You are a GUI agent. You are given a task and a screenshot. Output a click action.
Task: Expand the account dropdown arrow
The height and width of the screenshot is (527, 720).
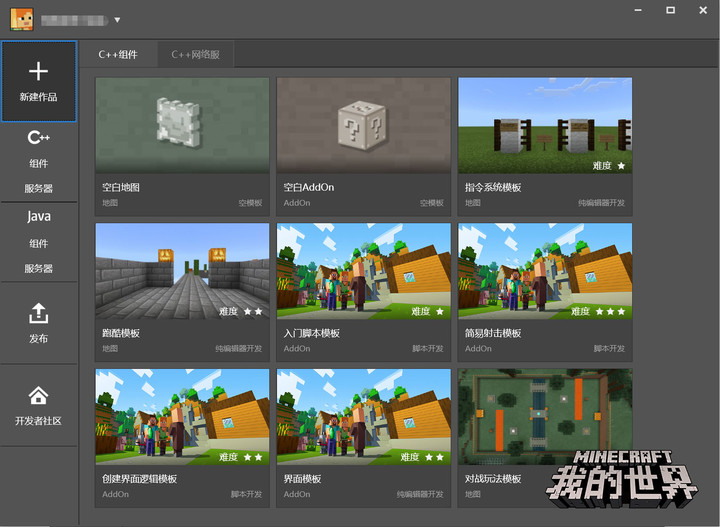(x=117, y=20)
